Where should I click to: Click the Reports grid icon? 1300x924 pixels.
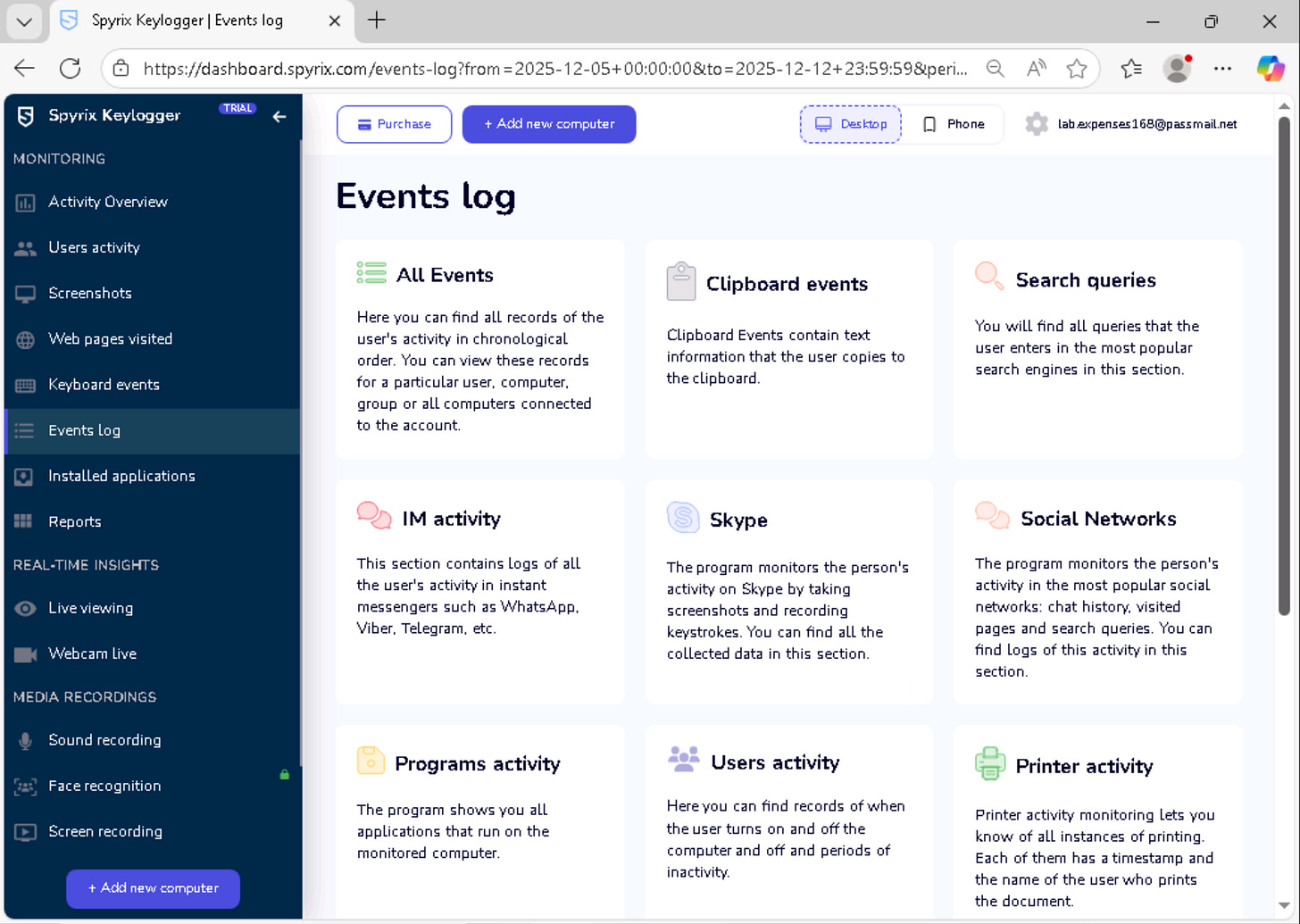click(24, 521)
